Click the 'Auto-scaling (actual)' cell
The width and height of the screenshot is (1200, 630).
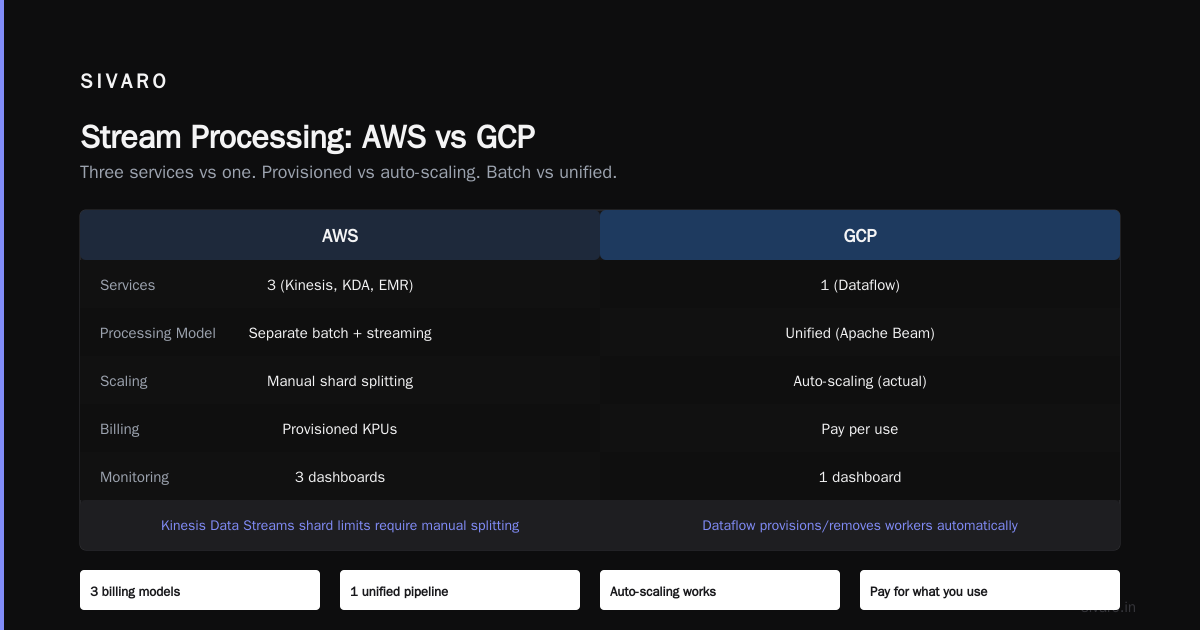click(860, 381)
